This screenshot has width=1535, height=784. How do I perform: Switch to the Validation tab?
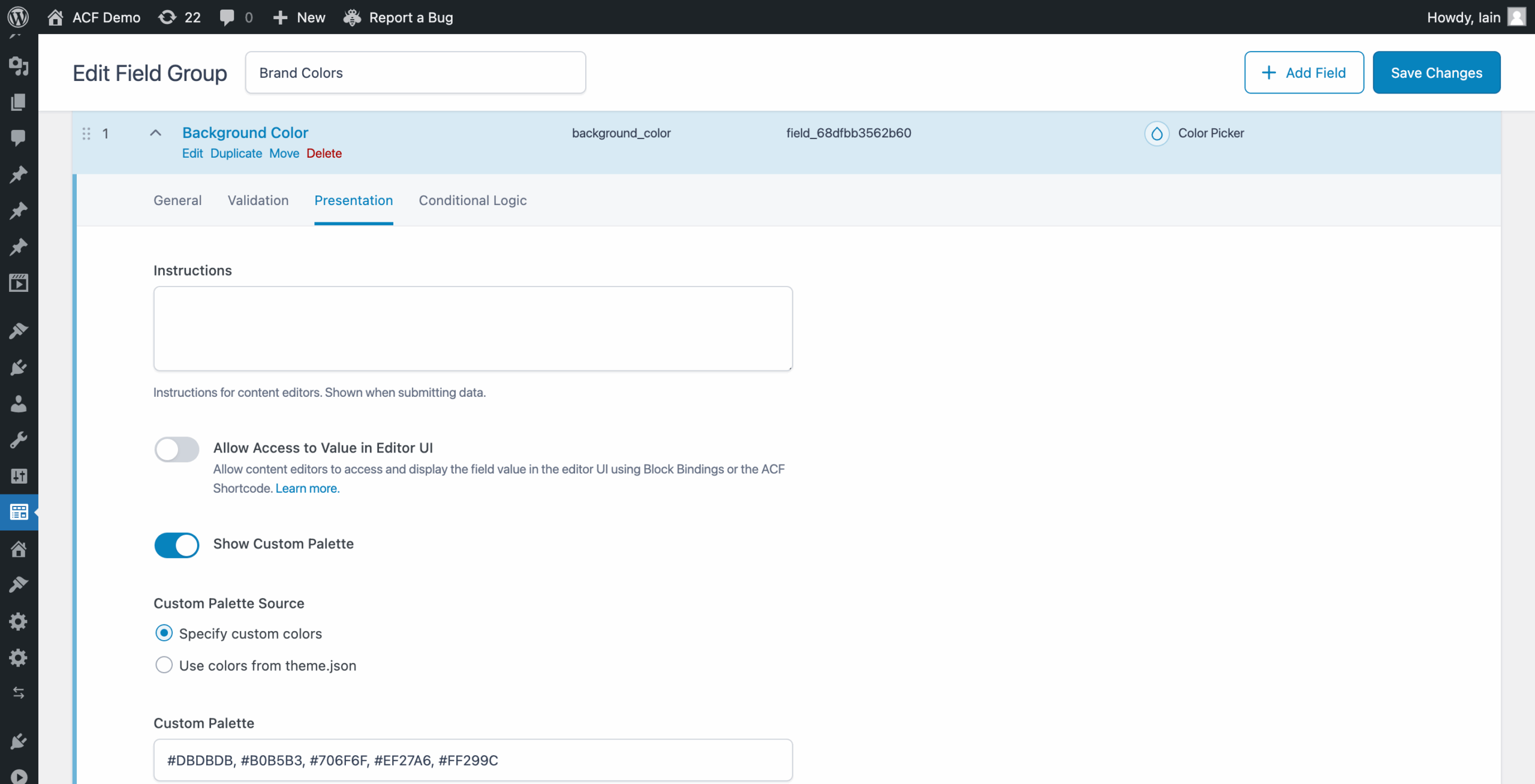[258, 200]
